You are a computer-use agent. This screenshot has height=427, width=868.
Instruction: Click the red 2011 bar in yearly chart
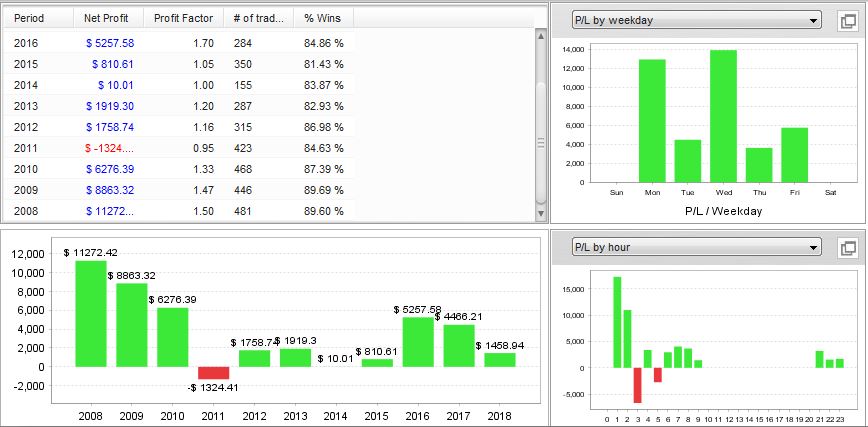pyautogui.click(x=214, y=373)
